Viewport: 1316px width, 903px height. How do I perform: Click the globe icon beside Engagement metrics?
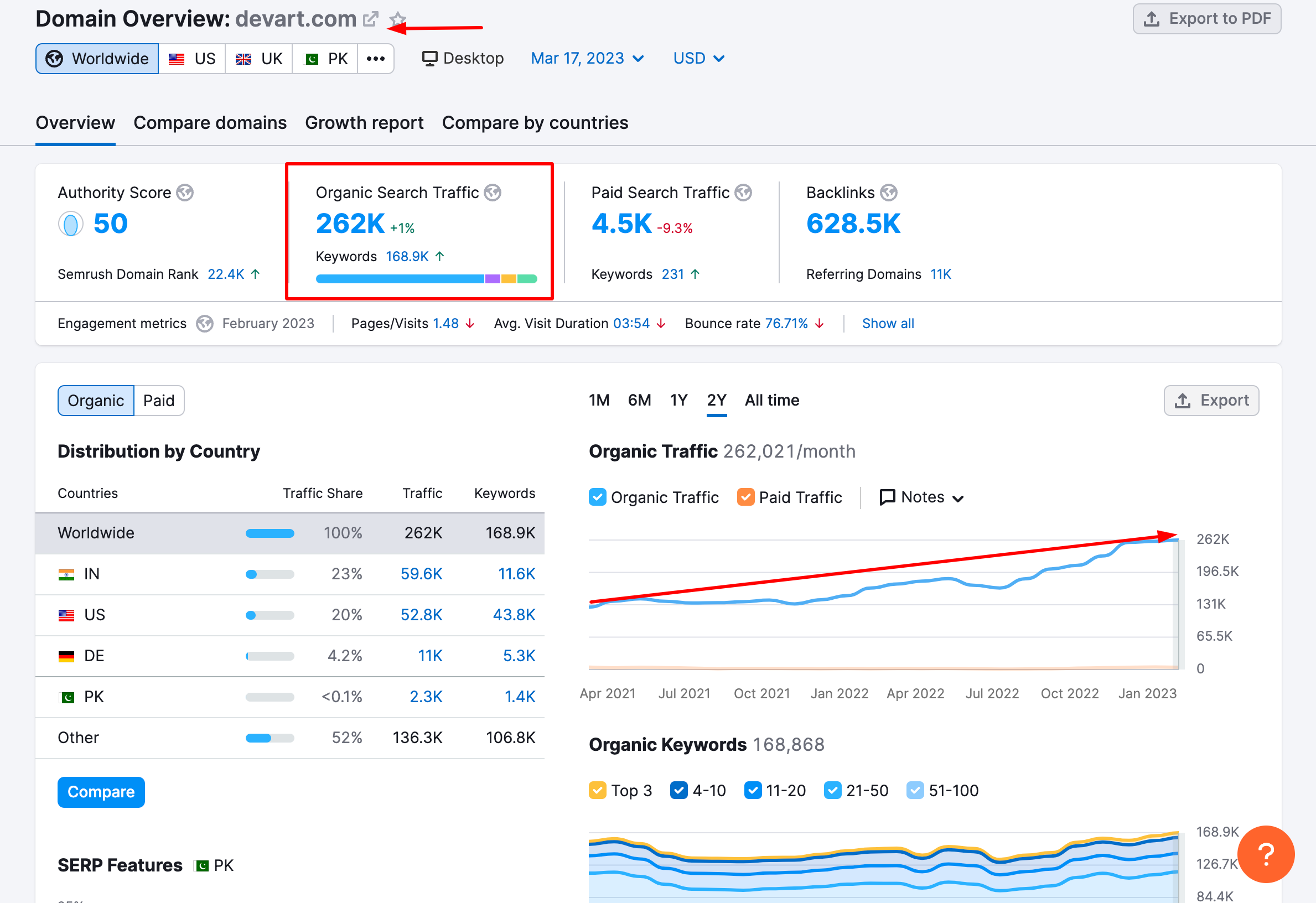[204, 324]
